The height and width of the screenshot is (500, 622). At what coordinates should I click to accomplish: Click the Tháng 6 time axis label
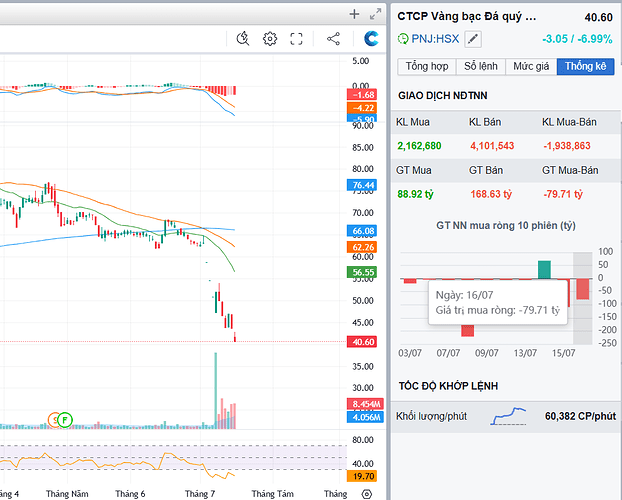(130, 494)
